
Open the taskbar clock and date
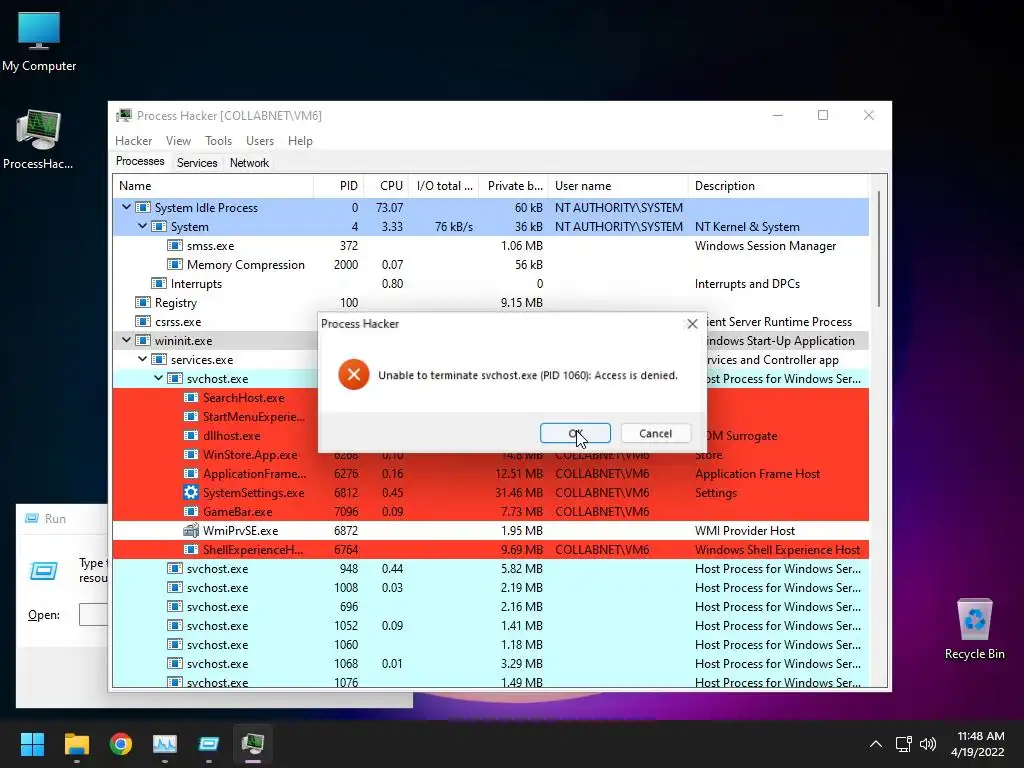(978, 744)
